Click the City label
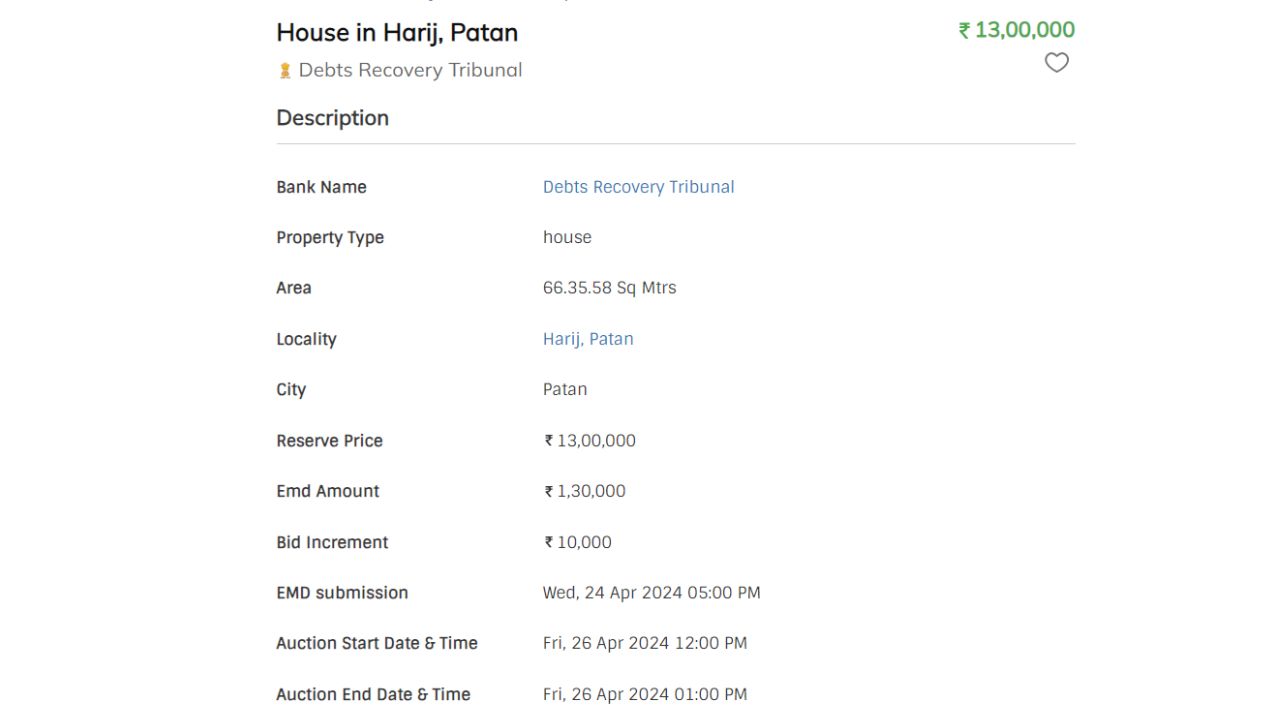1280x720 pixels. click(x=291, y=390)
